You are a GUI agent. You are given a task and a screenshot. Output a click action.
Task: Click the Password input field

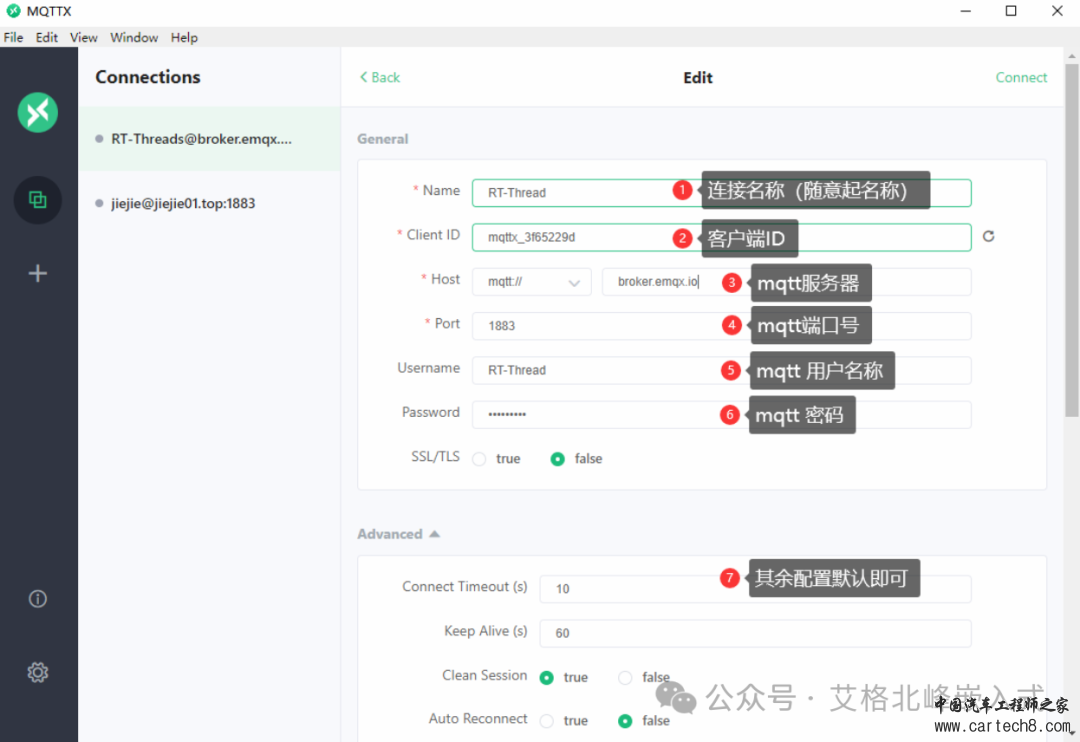click(x=721, y=414)
